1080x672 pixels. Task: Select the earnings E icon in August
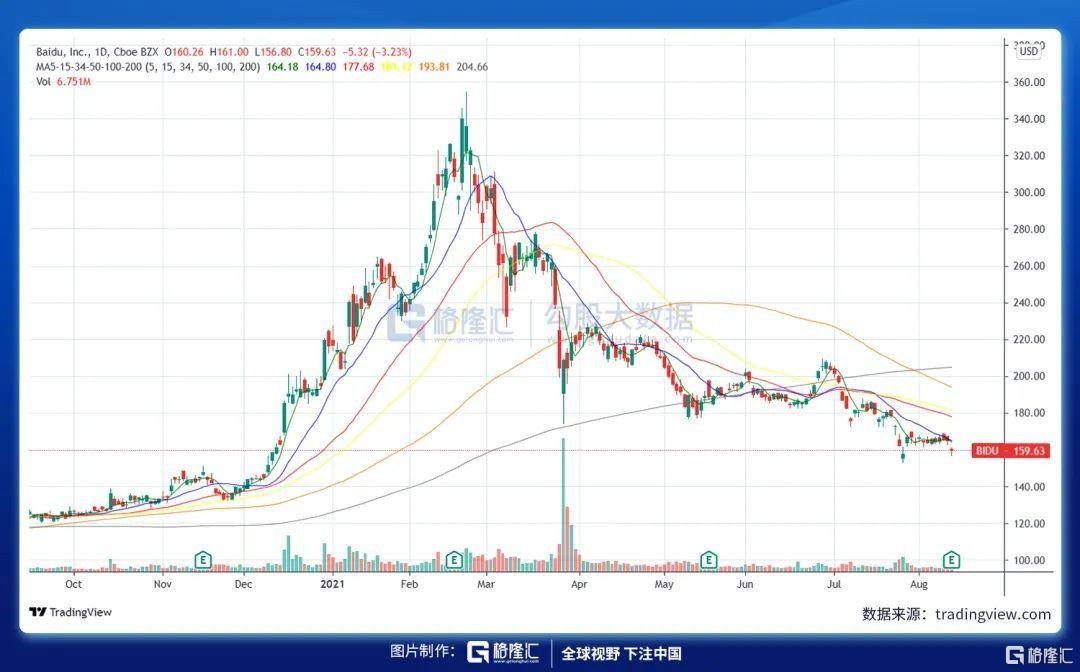[952, 558]
